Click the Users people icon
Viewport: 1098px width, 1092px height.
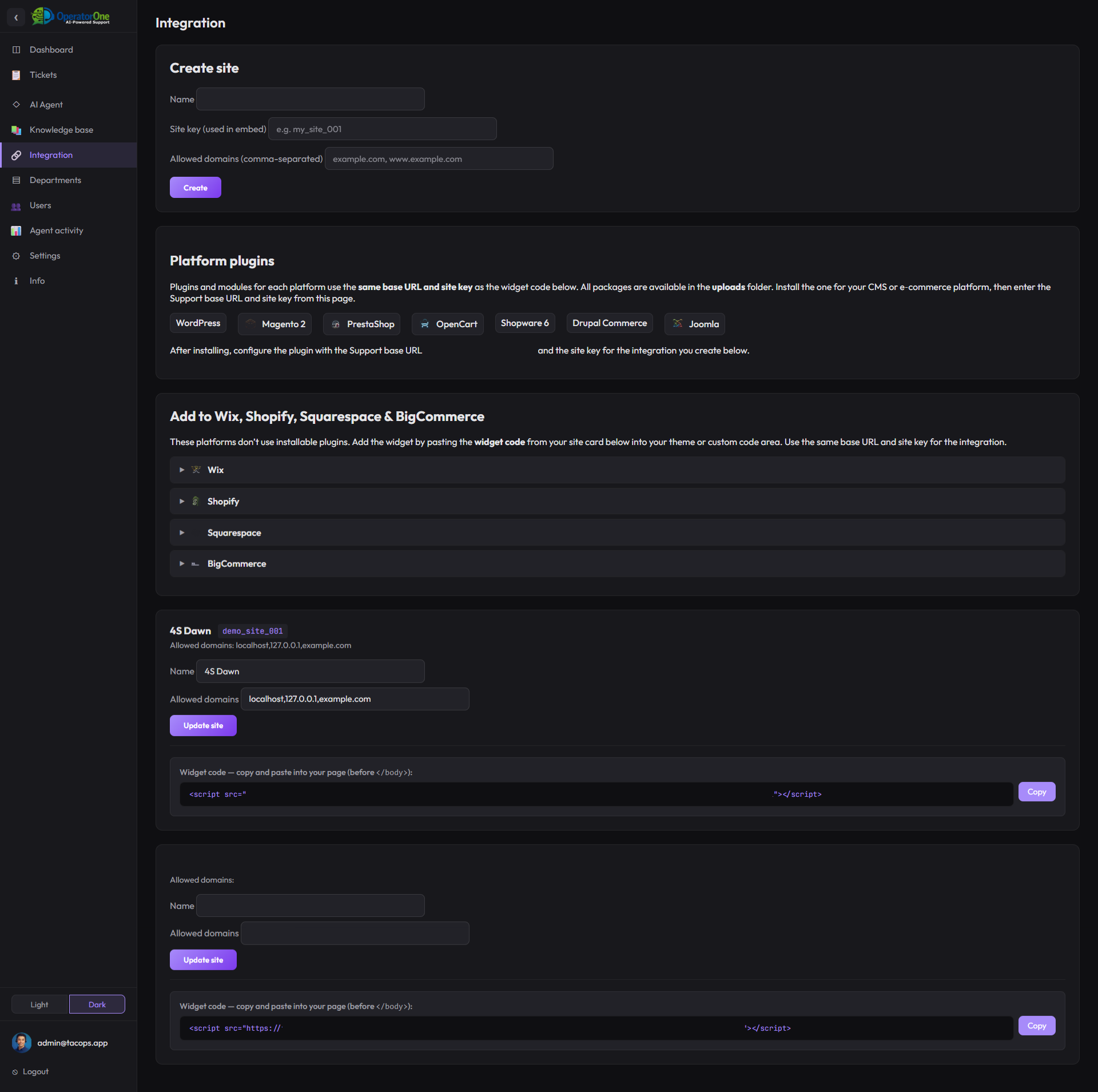point(16,205)
